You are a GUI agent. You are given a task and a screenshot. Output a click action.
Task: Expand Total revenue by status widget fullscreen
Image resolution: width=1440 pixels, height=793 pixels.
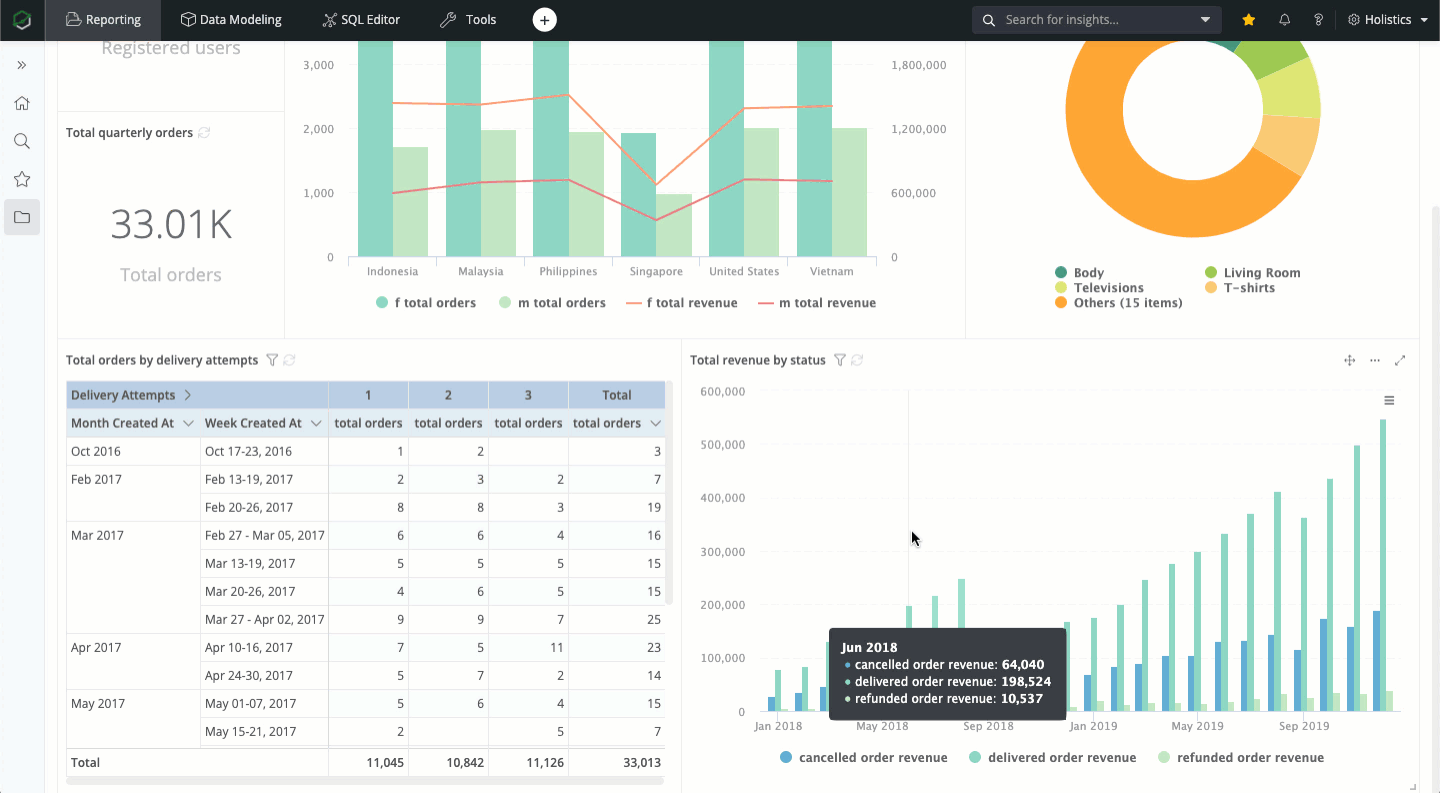1400,360
